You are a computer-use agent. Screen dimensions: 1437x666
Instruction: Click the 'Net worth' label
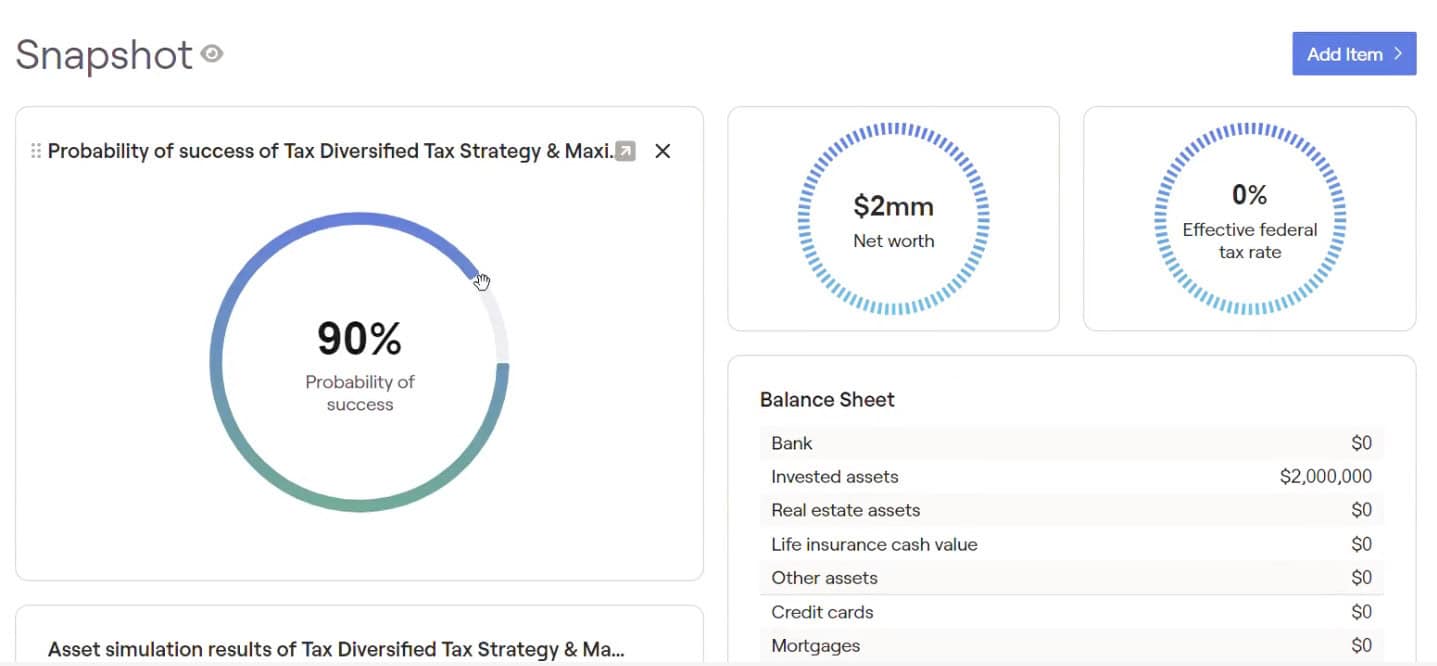click(x=893, y=241)
